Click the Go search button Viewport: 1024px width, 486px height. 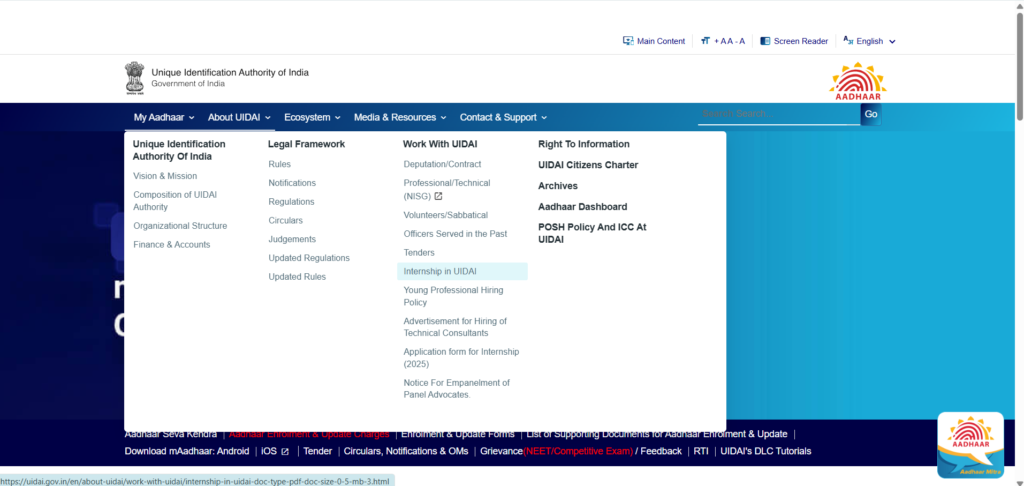[871, 114]
